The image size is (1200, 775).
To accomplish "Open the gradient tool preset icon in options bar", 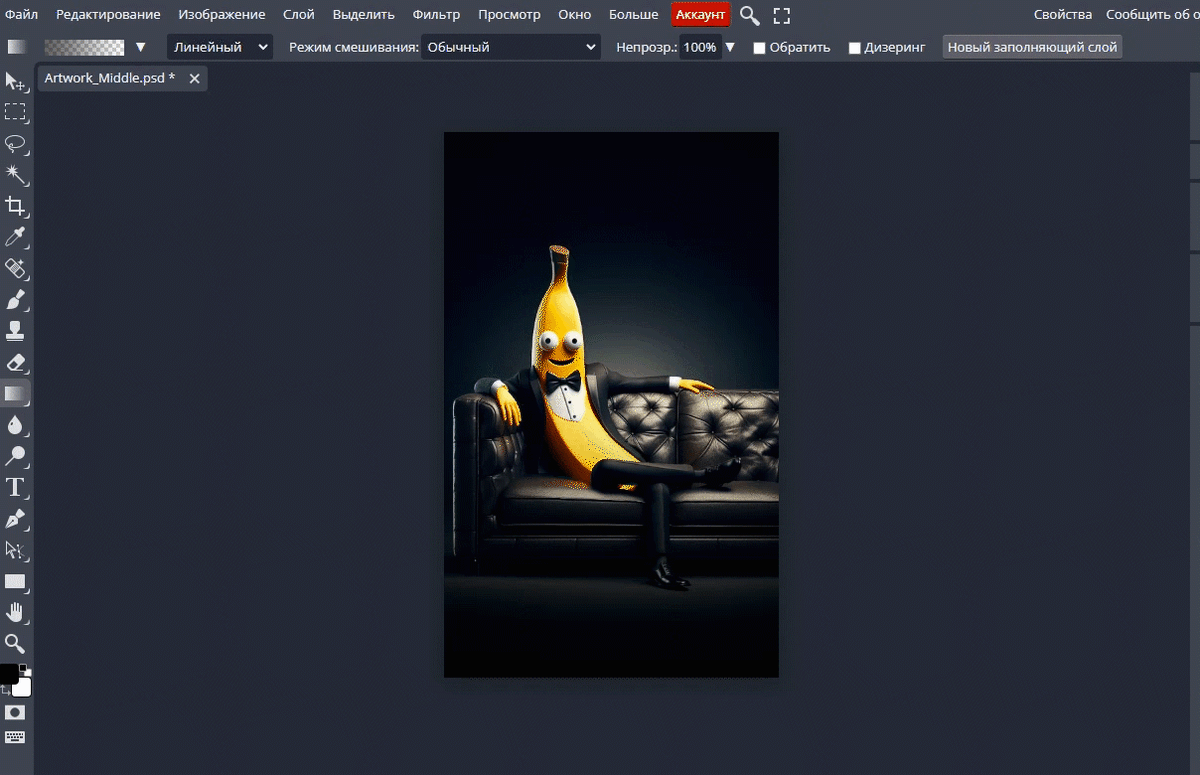I will [16, 47].
